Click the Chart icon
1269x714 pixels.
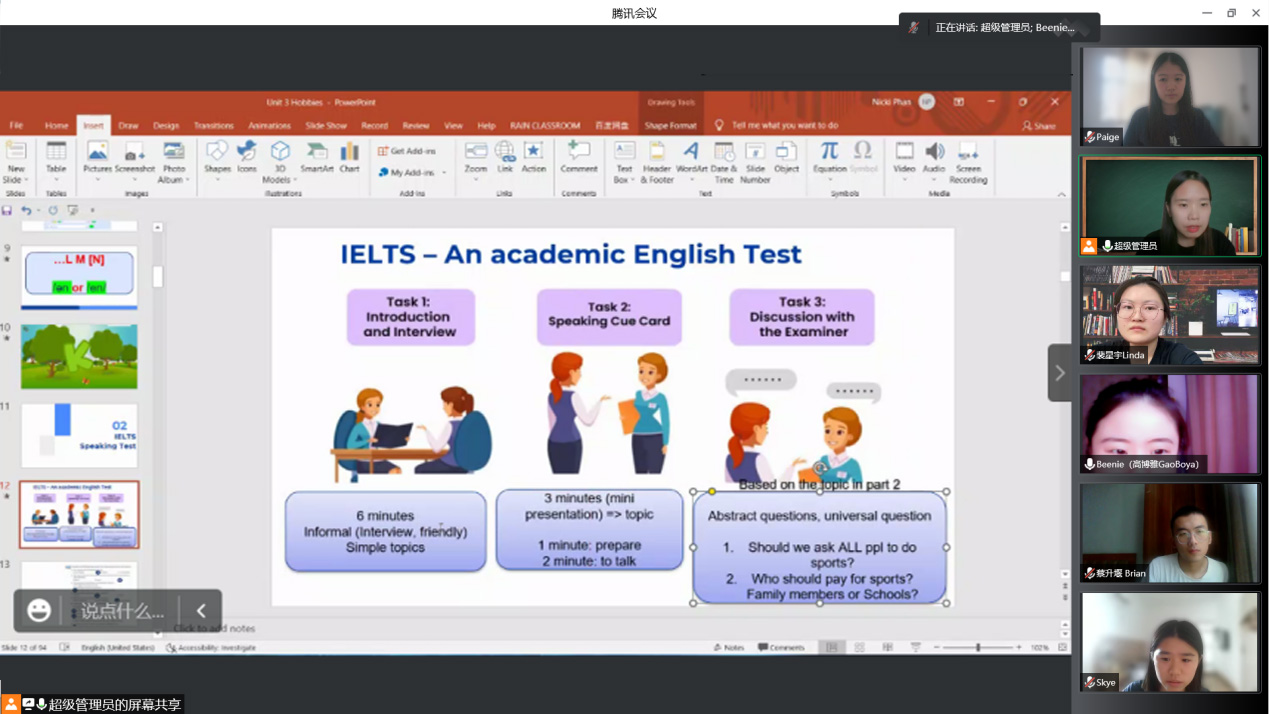coord(349,158)
